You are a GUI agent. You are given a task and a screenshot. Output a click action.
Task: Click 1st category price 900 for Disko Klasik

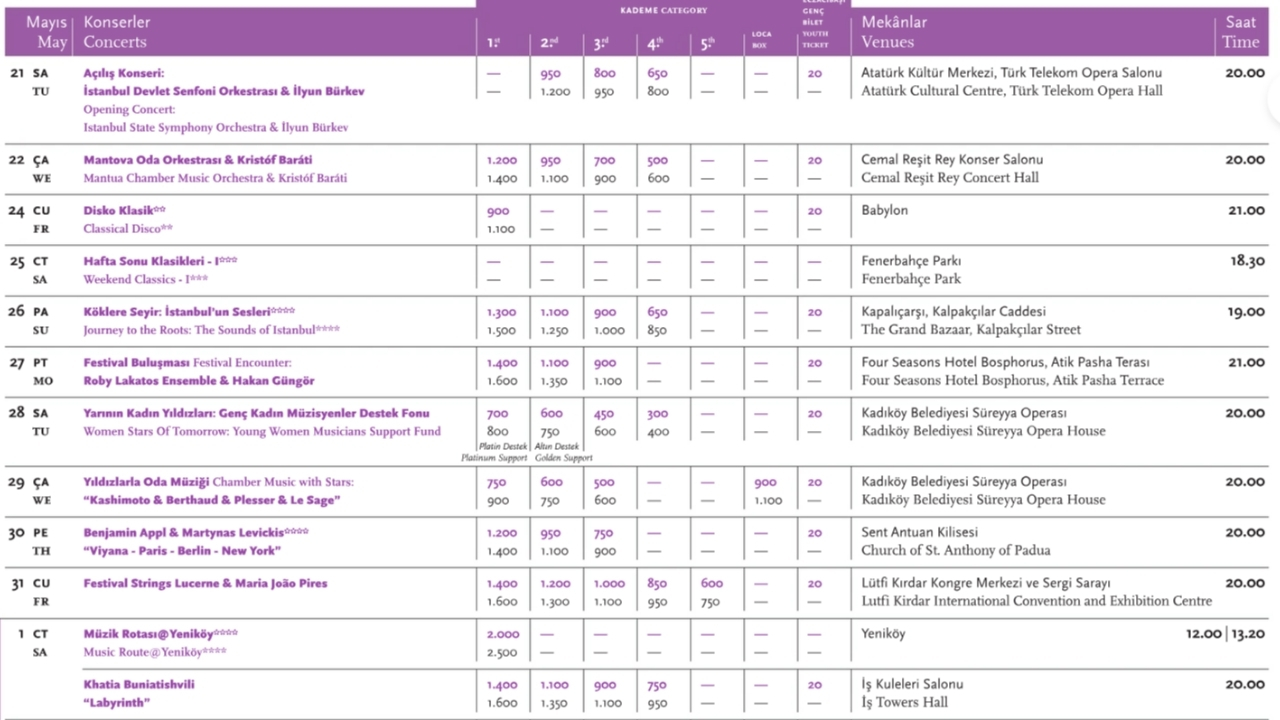tap(498, 212)
